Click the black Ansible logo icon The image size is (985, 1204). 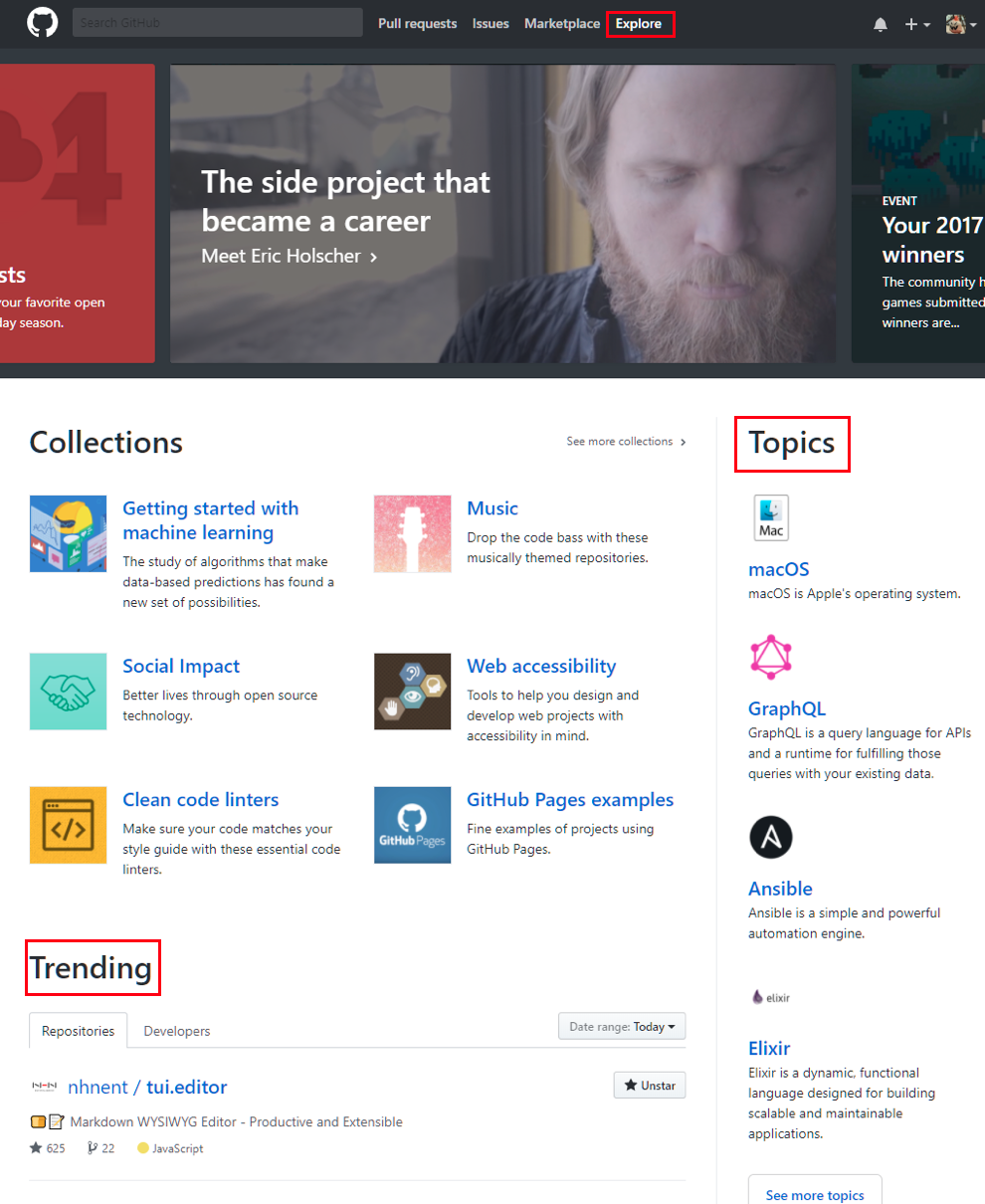pos(771,838)
